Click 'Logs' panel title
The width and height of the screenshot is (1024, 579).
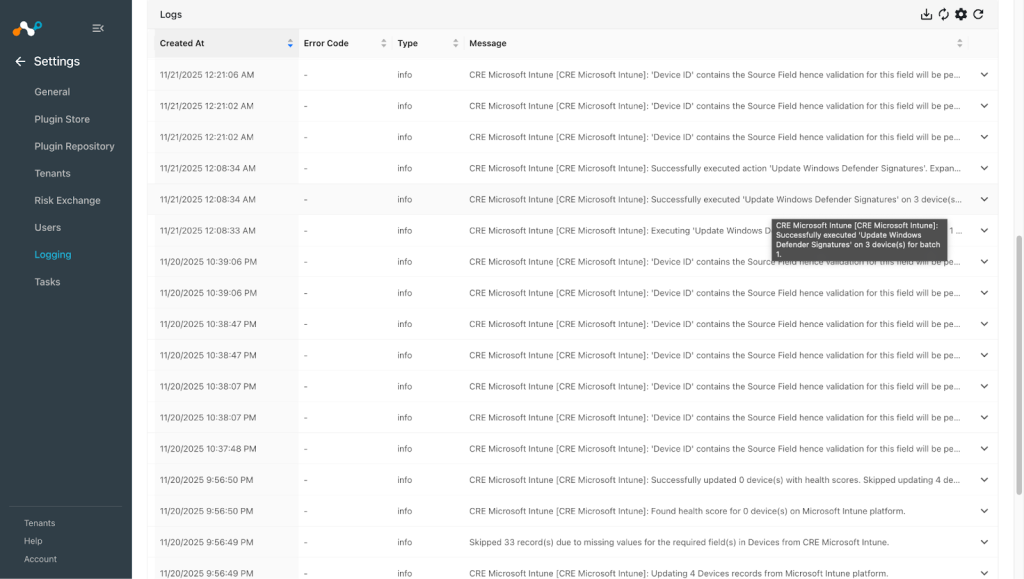171,14
